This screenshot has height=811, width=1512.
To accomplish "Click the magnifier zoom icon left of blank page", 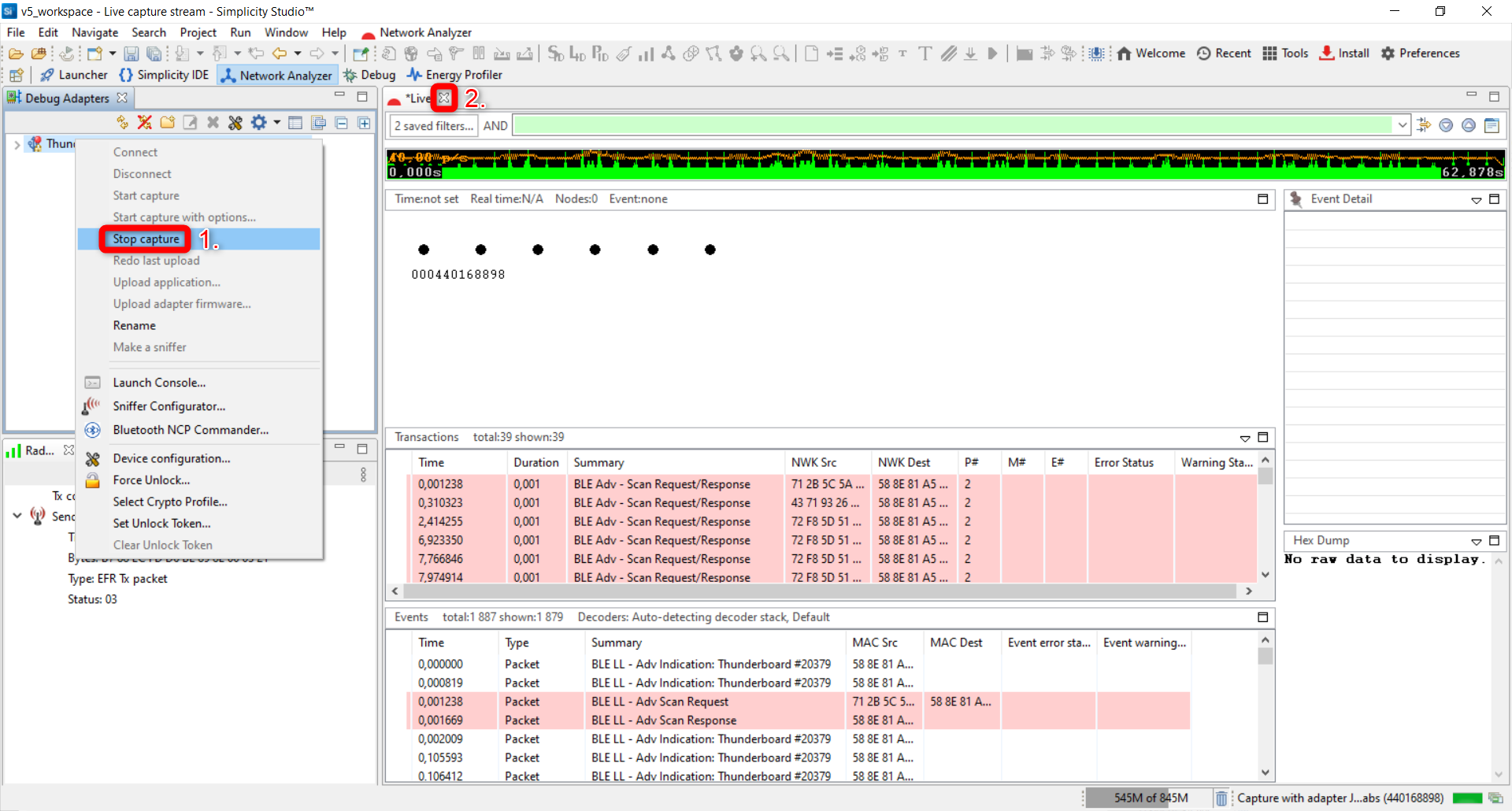I will tap(781, 54).
